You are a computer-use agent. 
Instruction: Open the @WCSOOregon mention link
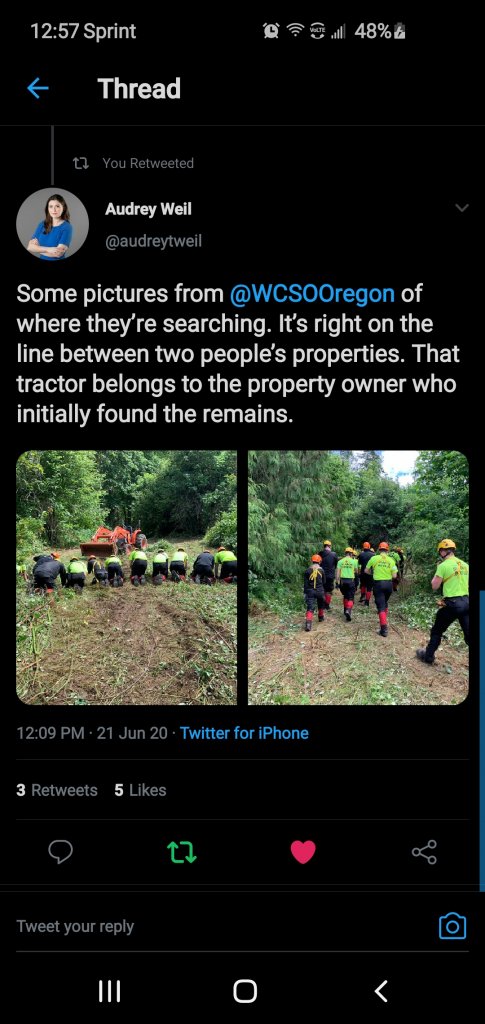click(x=312, y=293)
